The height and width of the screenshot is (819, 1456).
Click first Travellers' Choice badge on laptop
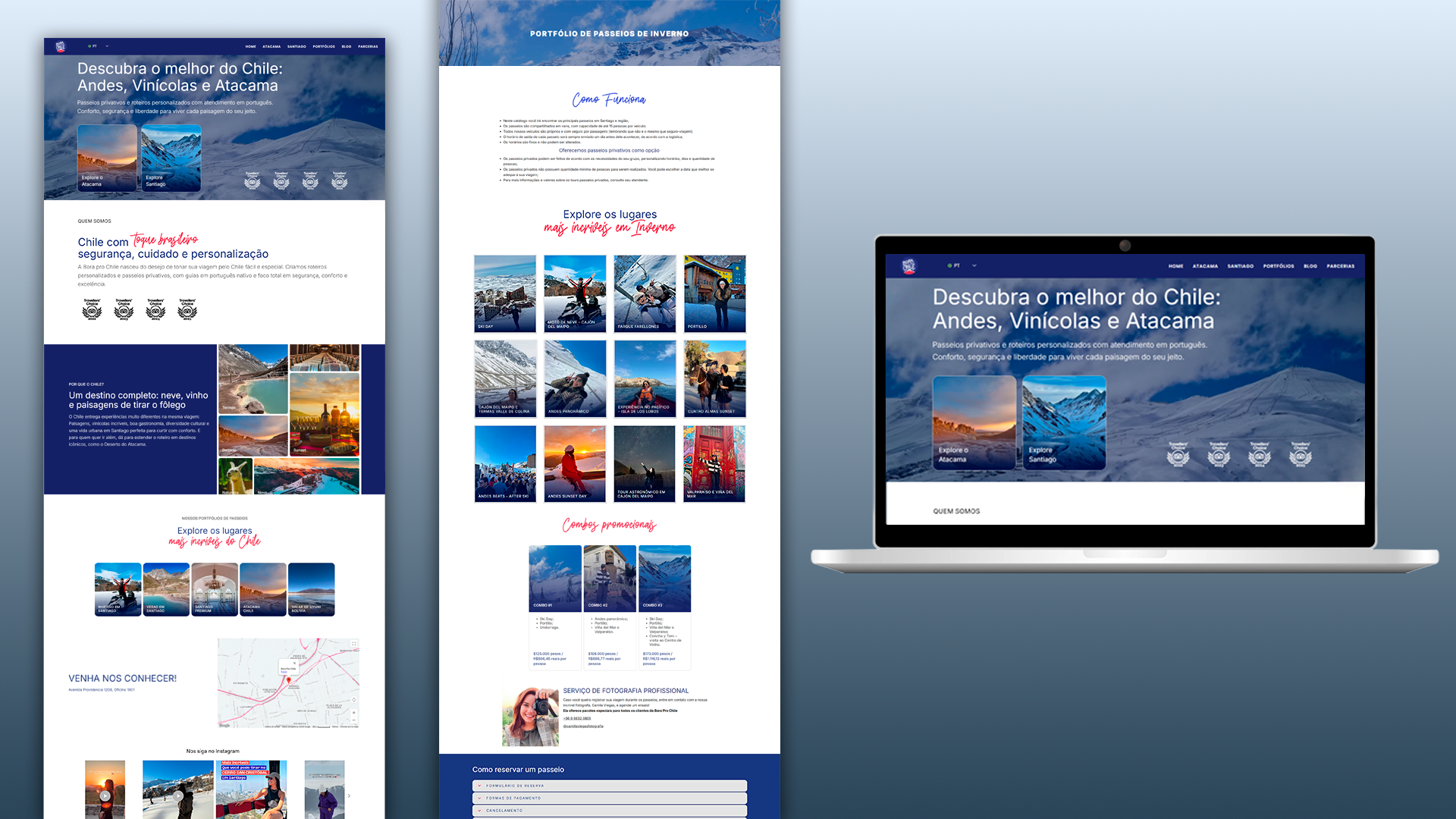(1178, 453)
